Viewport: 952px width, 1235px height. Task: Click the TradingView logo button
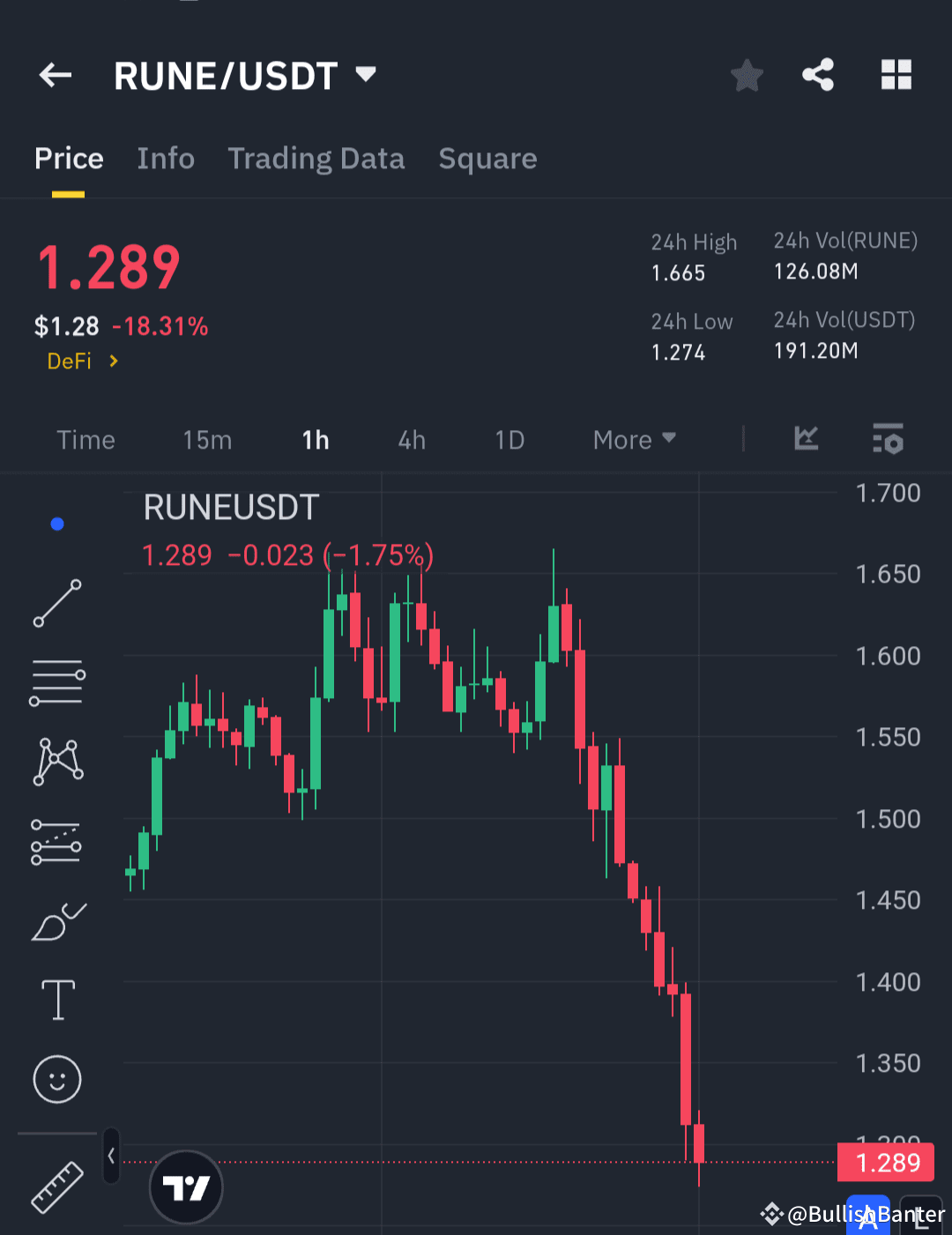click(186, 1187)
